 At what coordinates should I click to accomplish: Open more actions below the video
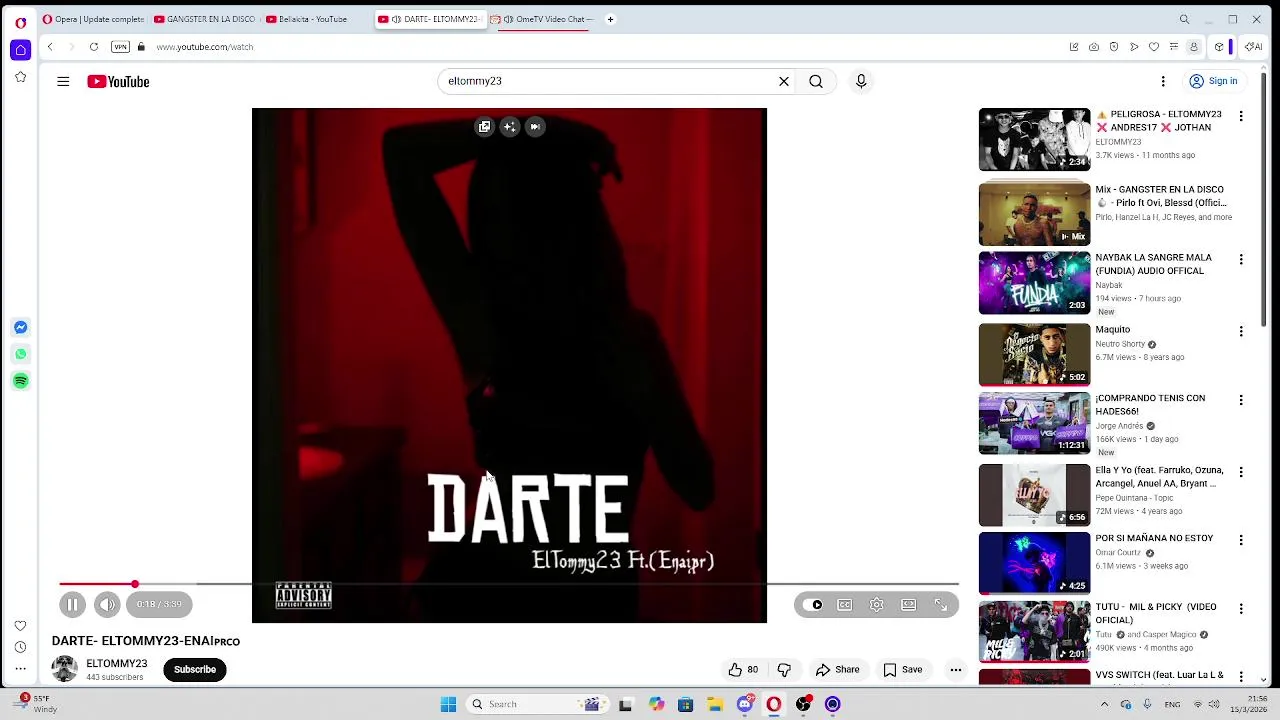click(x=956, y=670)
